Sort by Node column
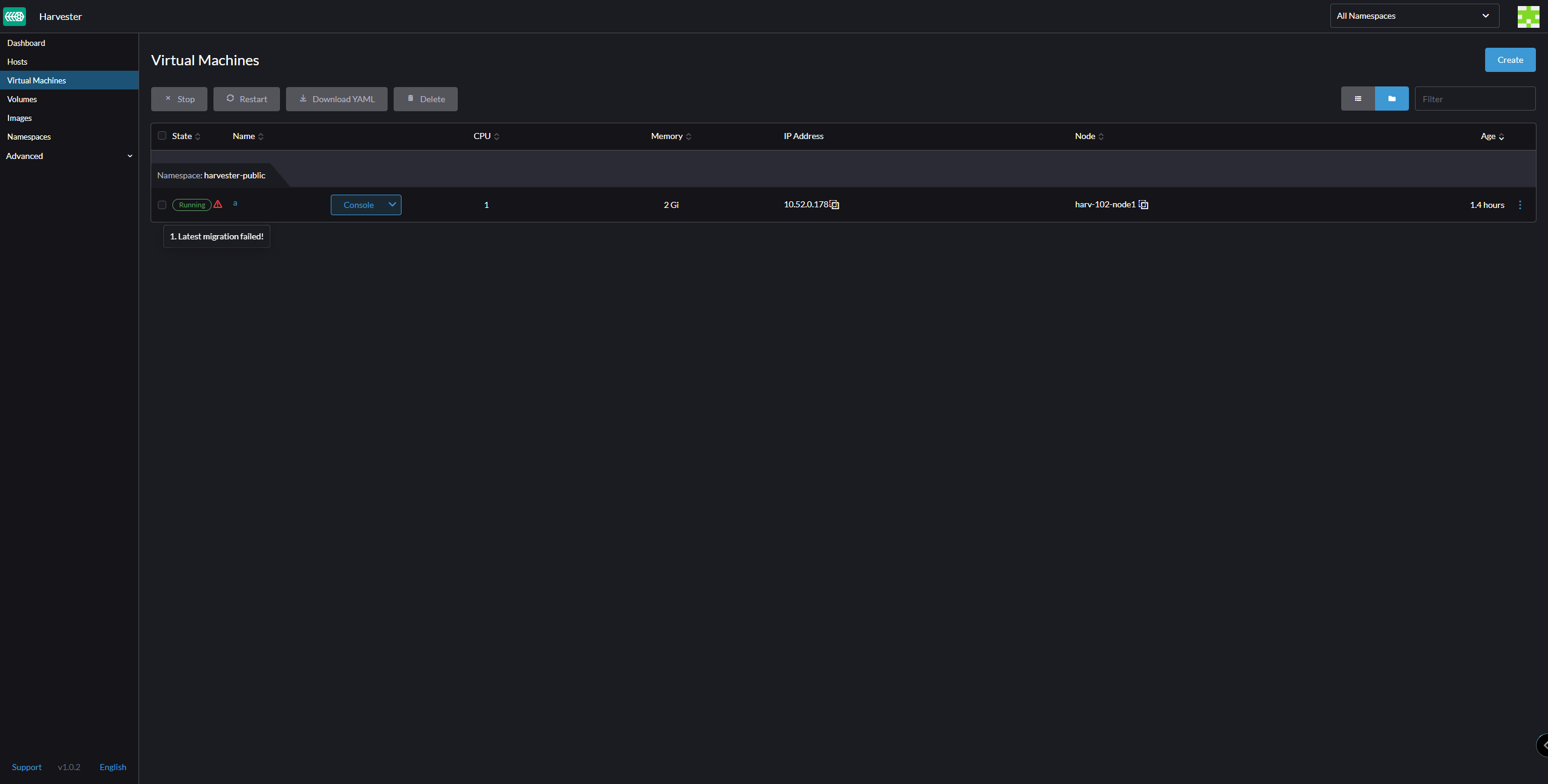 (x=1090, y=136)
